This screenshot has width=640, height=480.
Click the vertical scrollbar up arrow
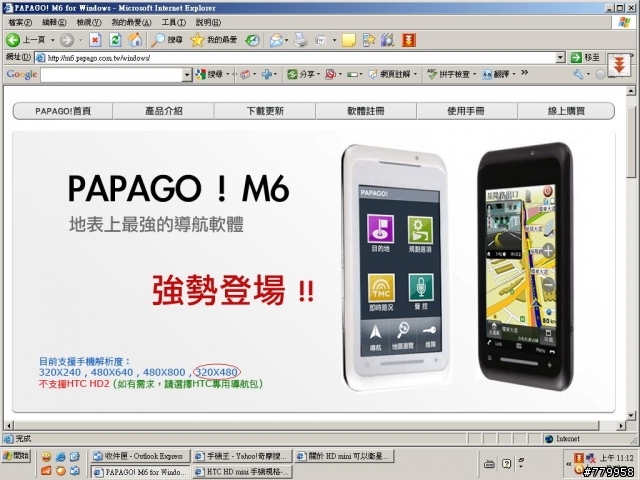click(631, 91)
